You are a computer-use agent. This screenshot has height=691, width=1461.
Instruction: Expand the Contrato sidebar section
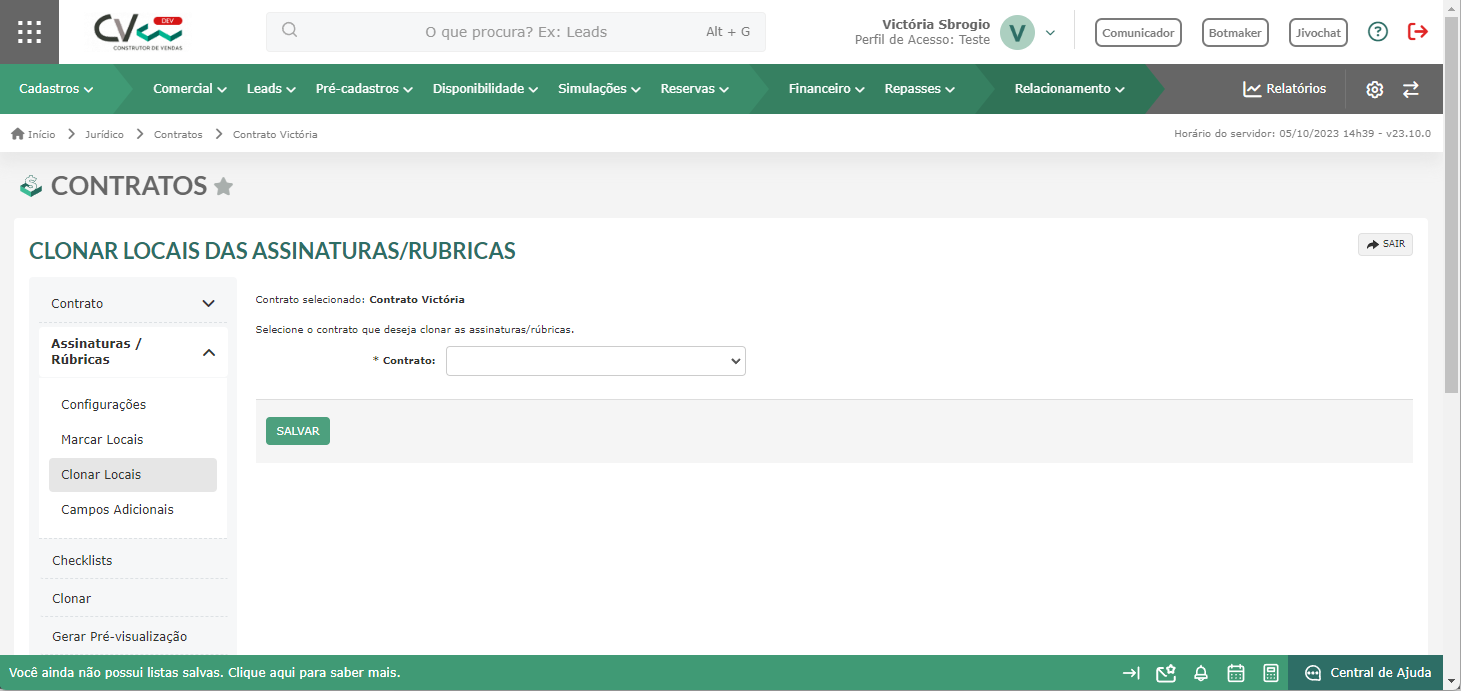click(133, 303)
